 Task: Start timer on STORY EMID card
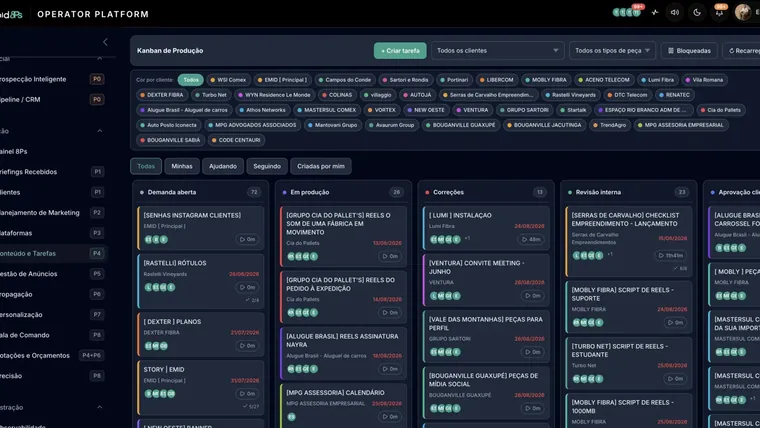(247, 394)
